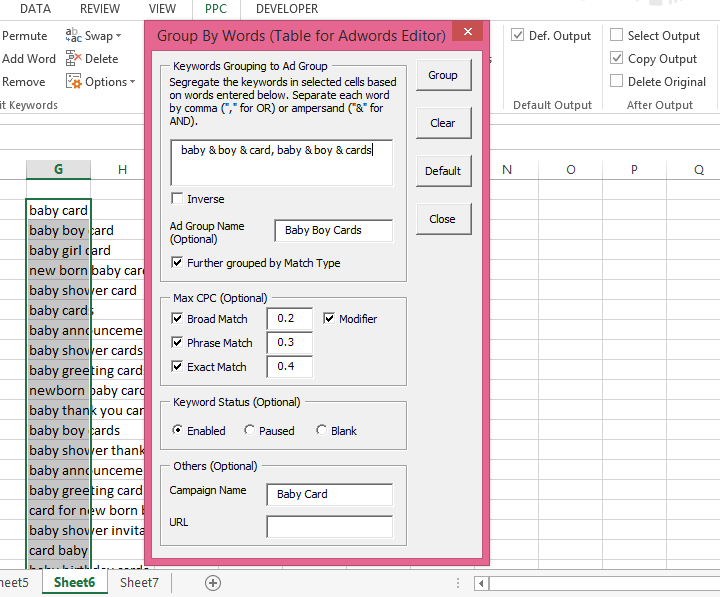The width and height of the screenshot is (720, 597).
Task: Select the Blank keyword status
Action: pyautogui.click(x=321, y=430)
